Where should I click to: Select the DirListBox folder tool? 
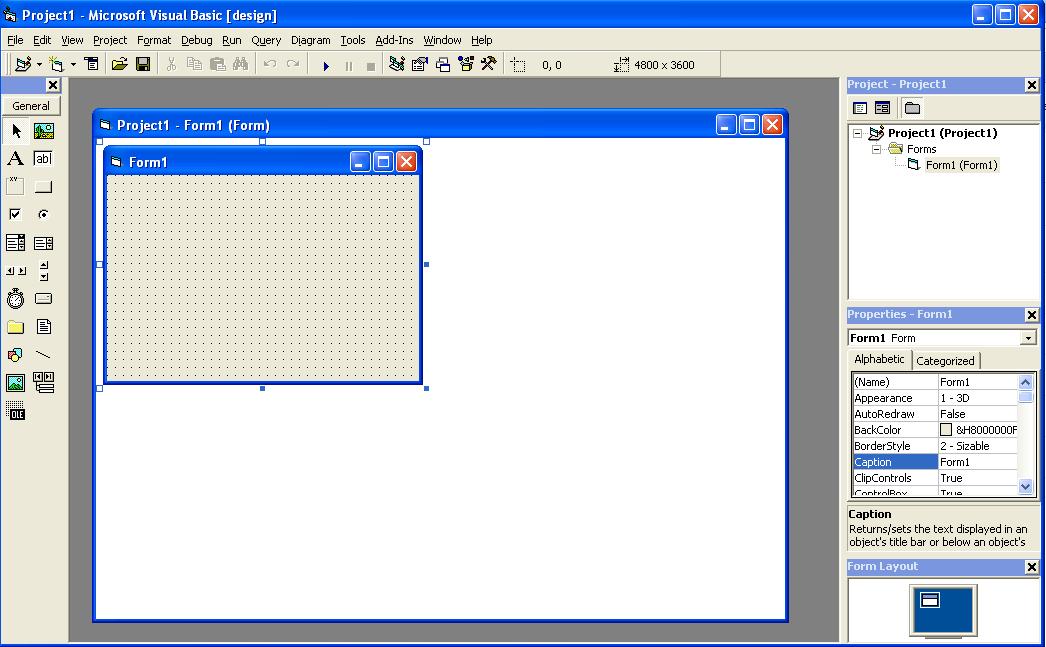click(16, 327)
